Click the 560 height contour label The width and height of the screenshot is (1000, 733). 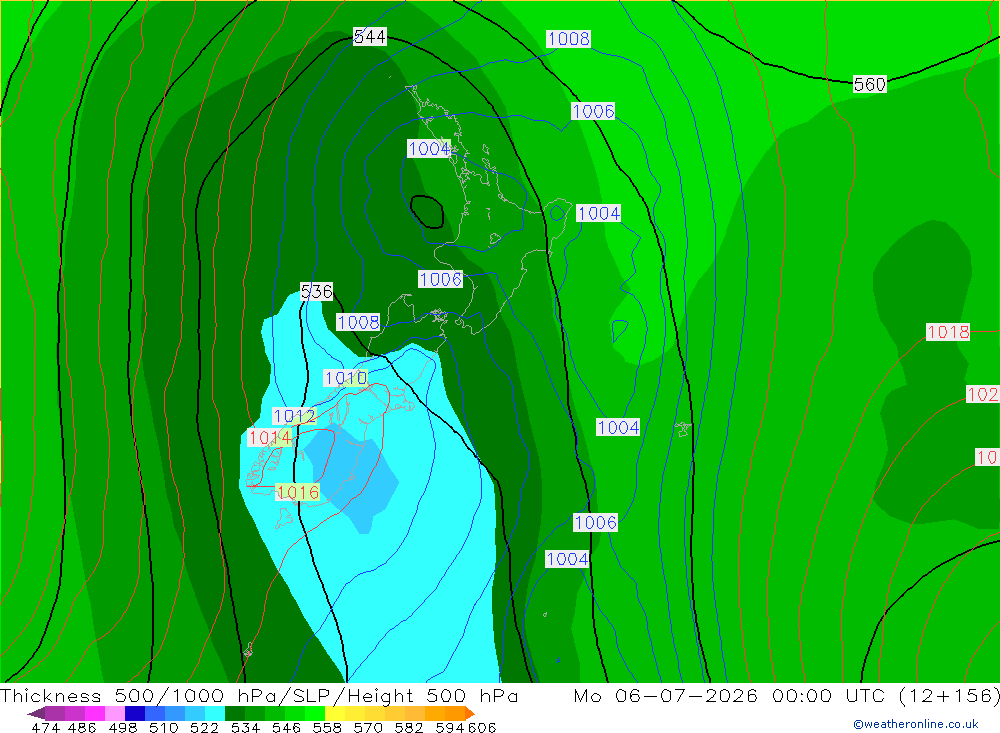870,84
